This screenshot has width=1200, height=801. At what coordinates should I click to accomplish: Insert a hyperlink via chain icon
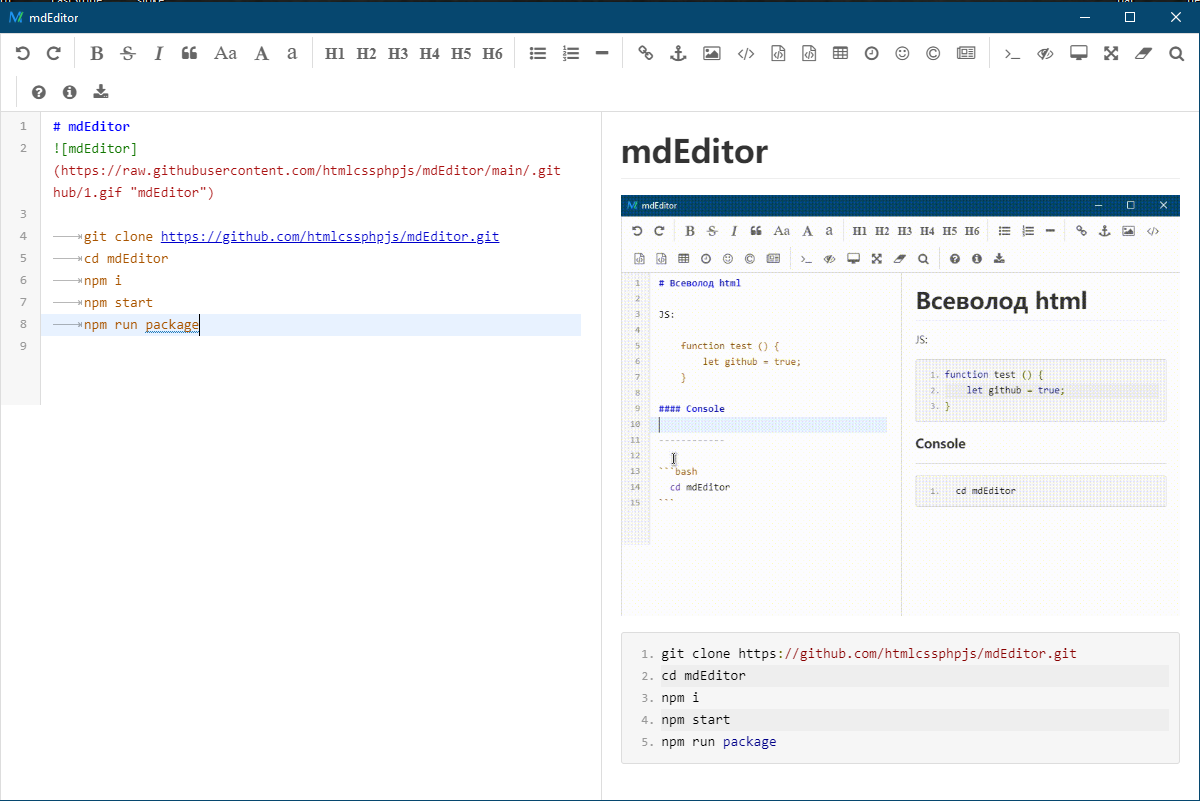pos(646,54)
